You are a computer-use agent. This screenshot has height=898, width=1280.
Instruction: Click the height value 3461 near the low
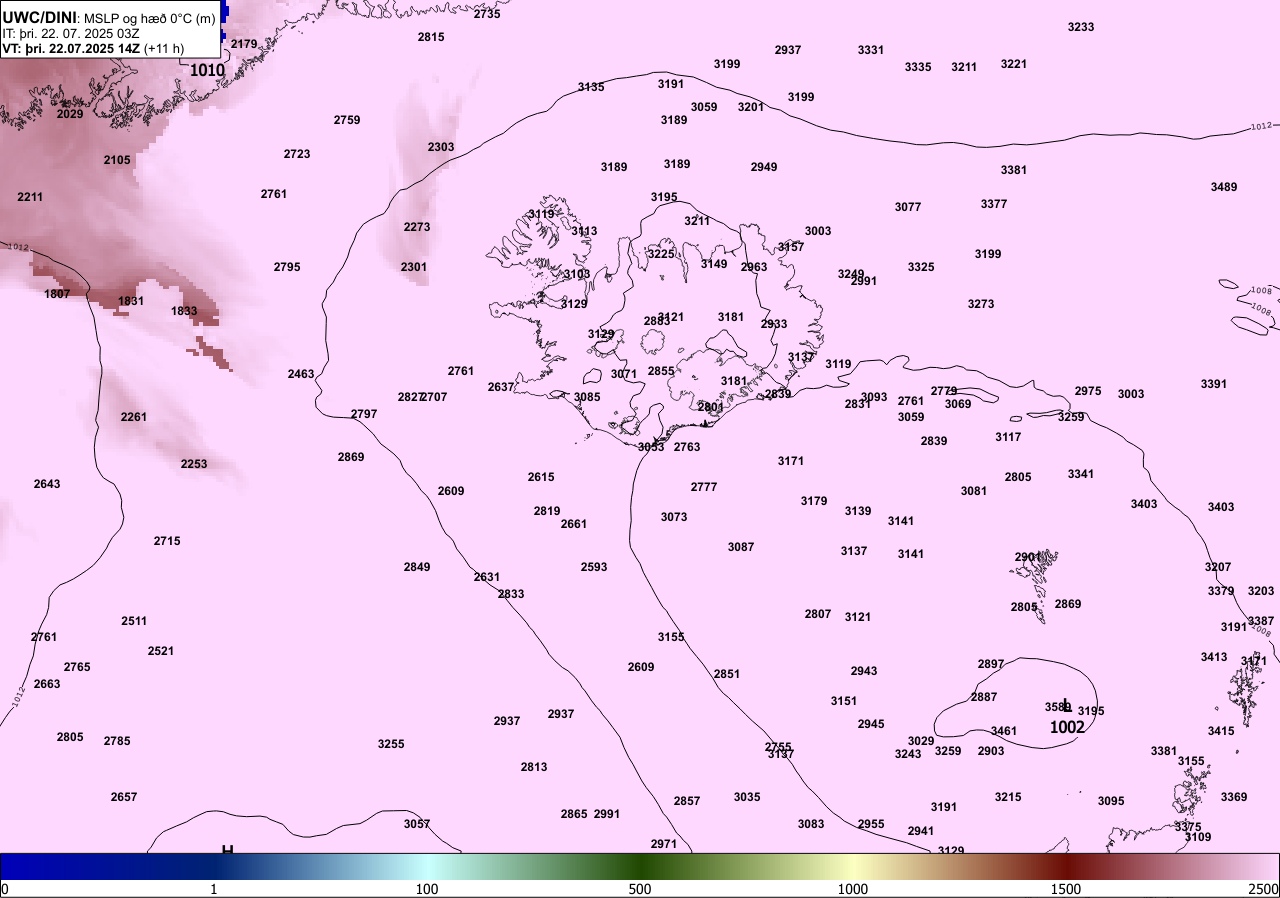coord(1004,731)
